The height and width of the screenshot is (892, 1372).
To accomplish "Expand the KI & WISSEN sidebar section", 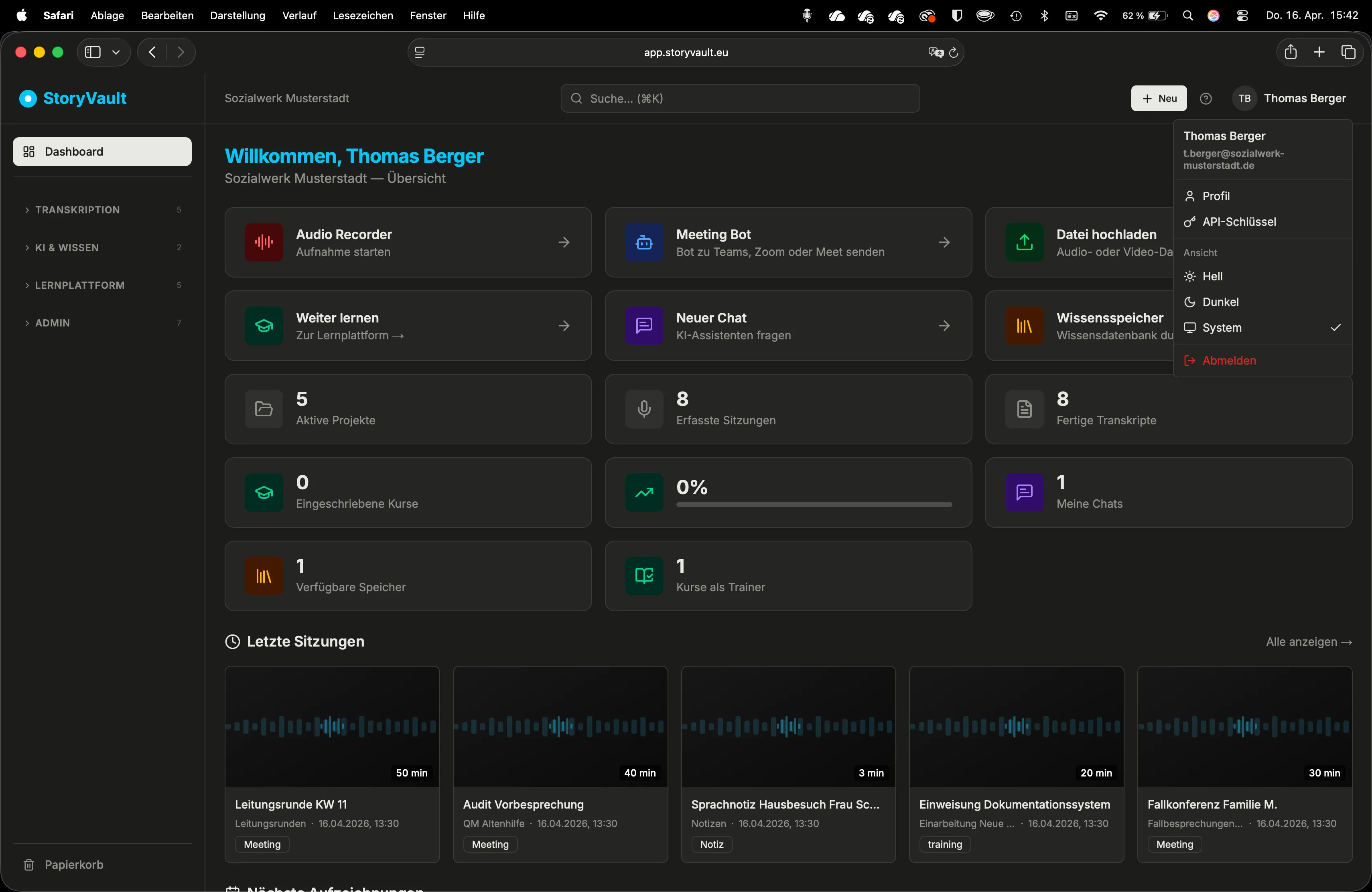I will [x=102, y=248].
